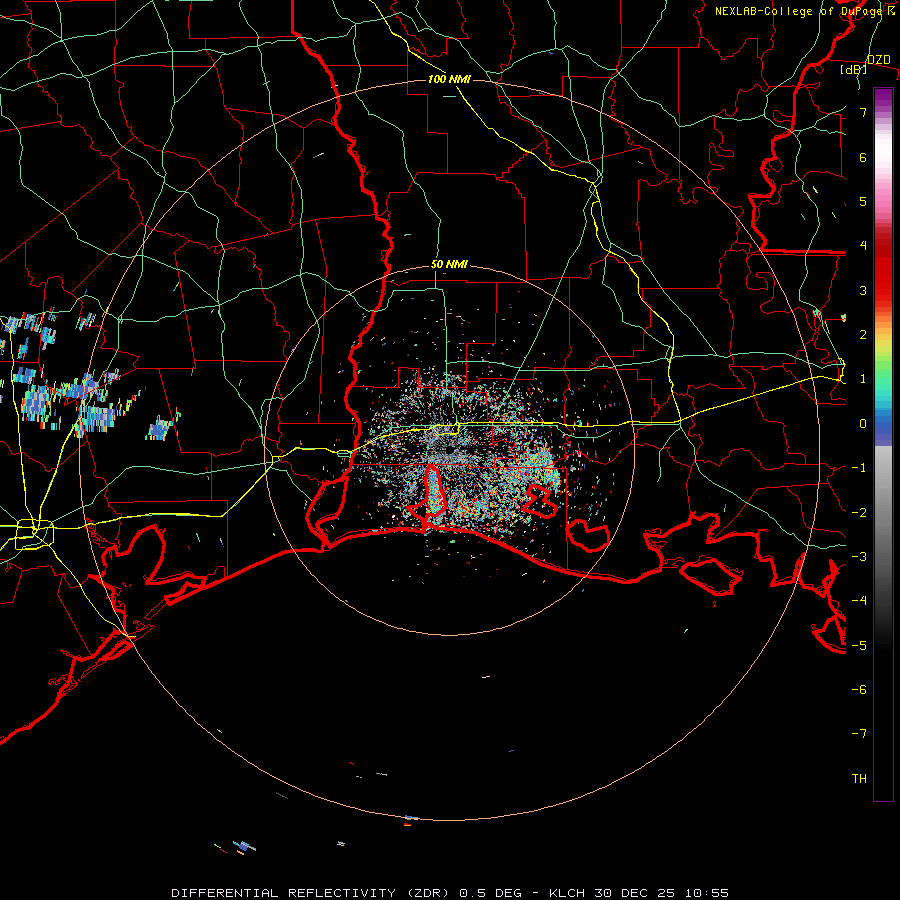The height and width of the screenshot is (900, 900).
Task: Click the 5 value on color scale
Action: (863, 201)
